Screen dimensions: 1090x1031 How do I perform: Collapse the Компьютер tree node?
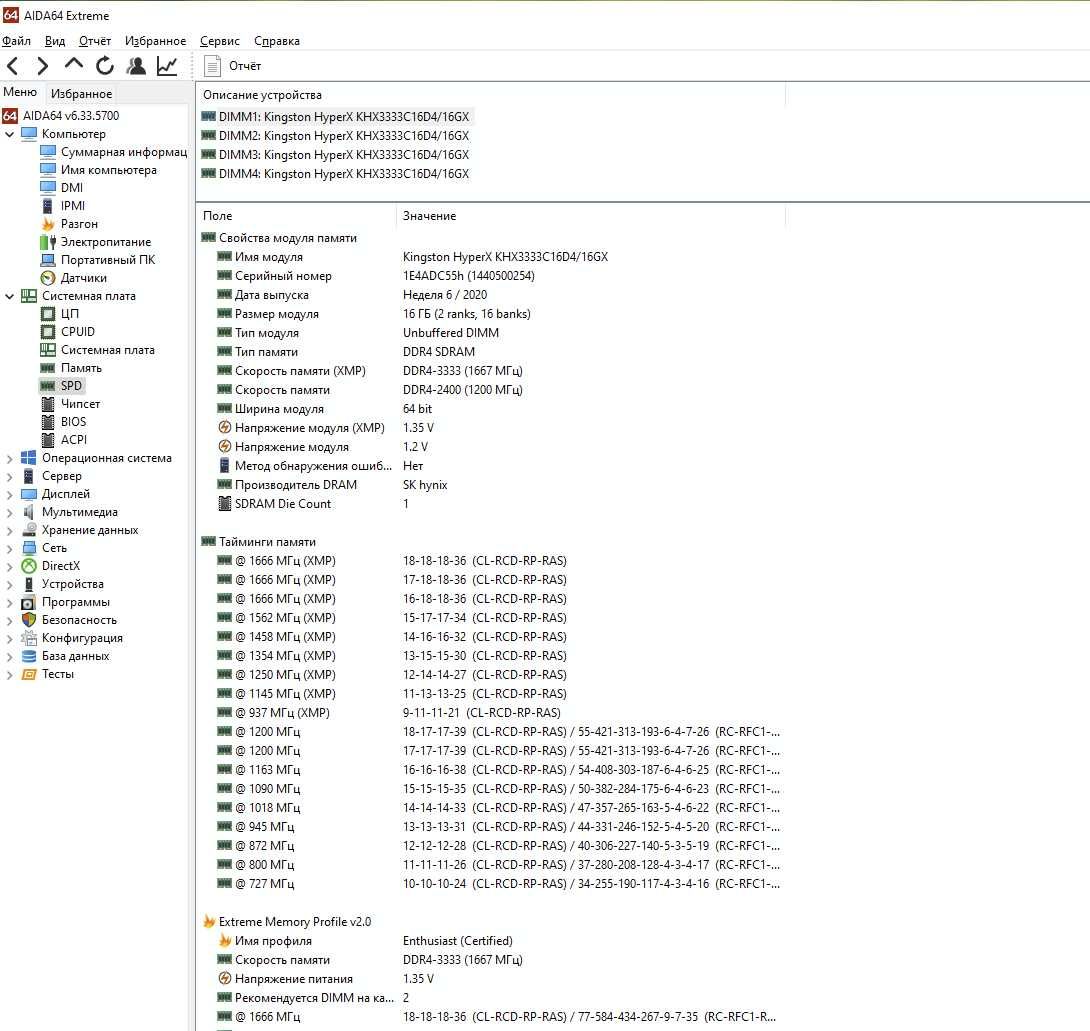click(x=10, y=134)
